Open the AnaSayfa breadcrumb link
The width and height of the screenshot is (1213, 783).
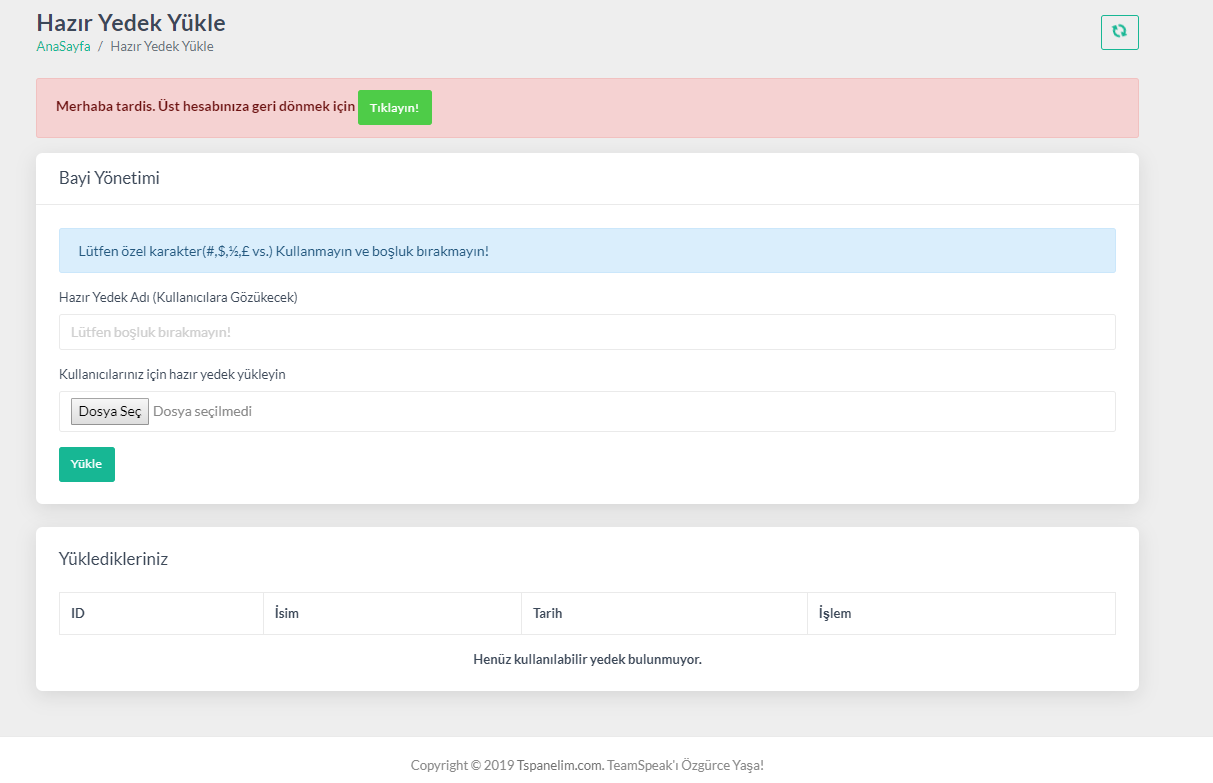(x=63, y=46)
